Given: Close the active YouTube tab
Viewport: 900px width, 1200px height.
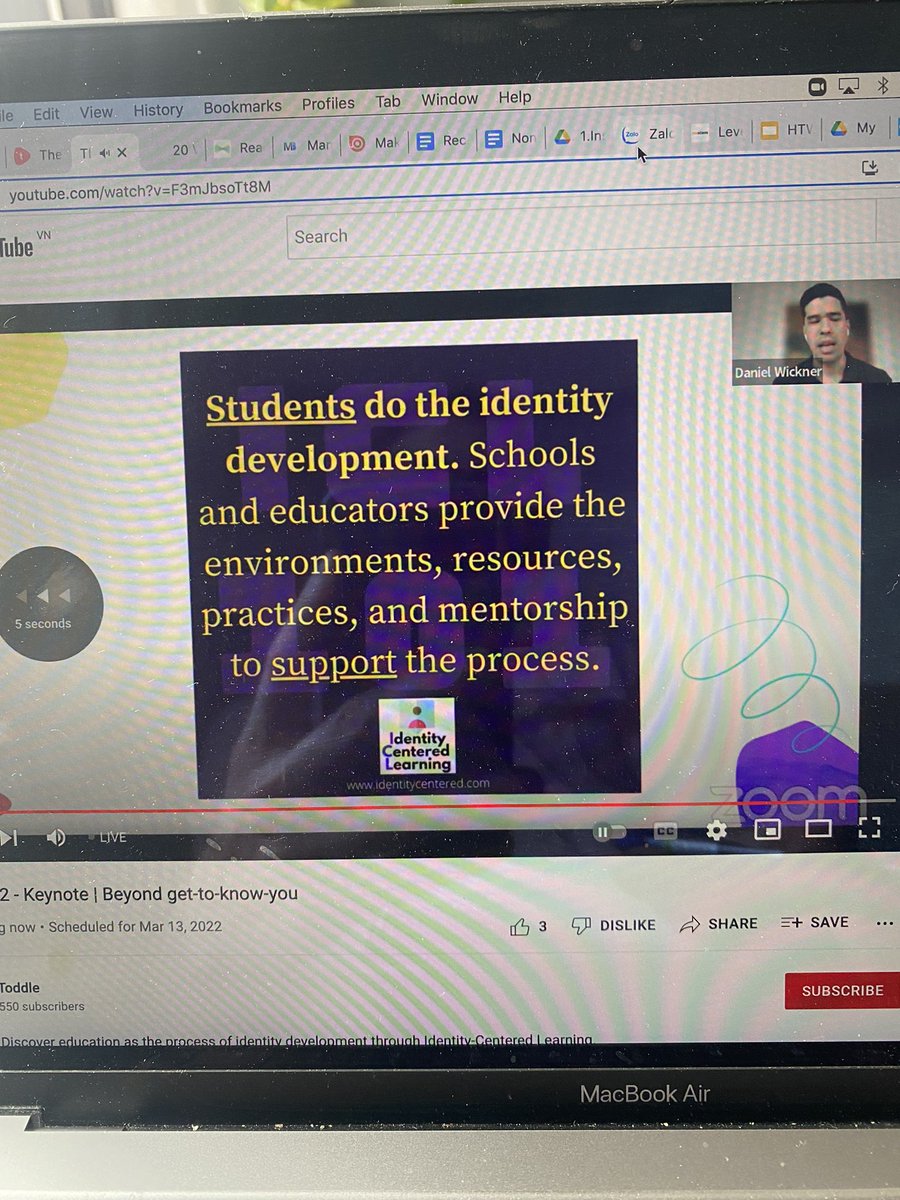Looking at the screenshot, I should click(122, 152).
